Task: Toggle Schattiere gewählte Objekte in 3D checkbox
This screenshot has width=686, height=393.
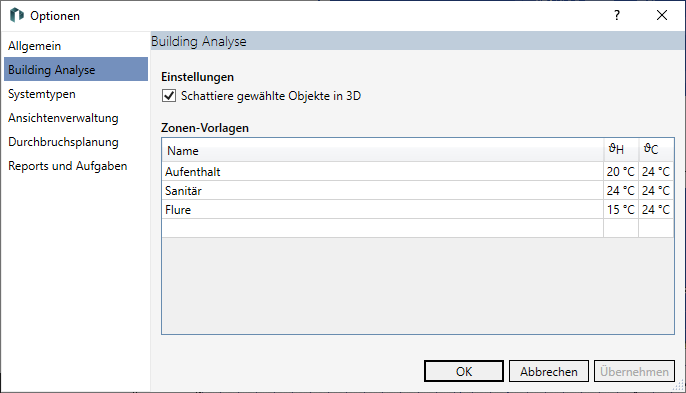Action: pyautogui.click(x=169, y=96)
